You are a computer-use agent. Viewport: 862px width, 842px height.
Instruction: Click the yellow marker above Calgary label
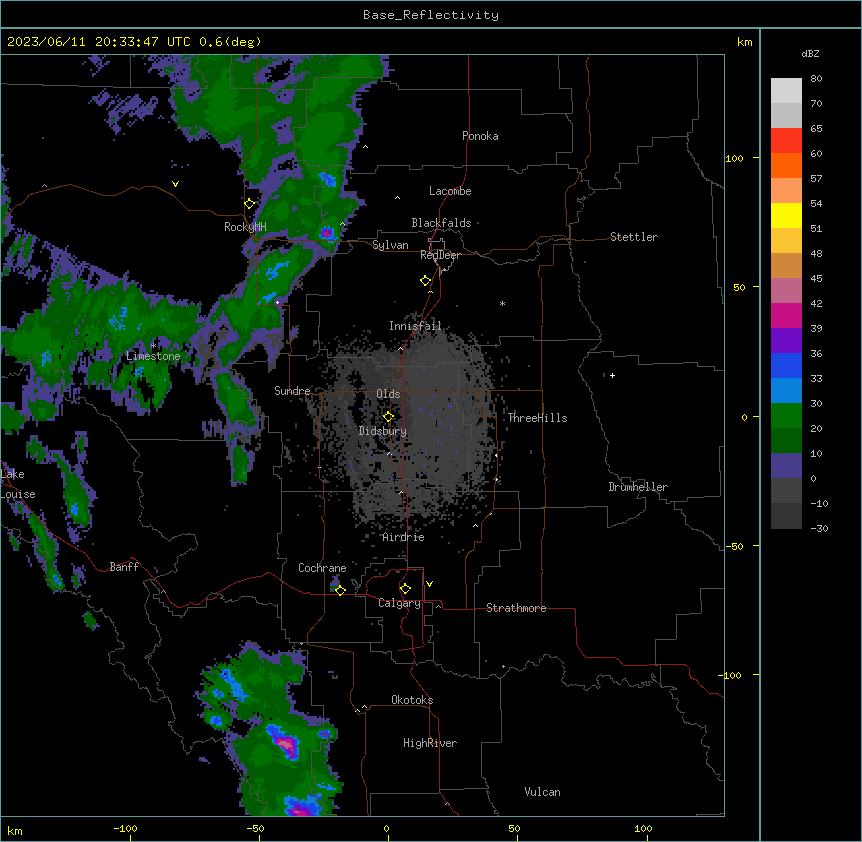[405, 589]
